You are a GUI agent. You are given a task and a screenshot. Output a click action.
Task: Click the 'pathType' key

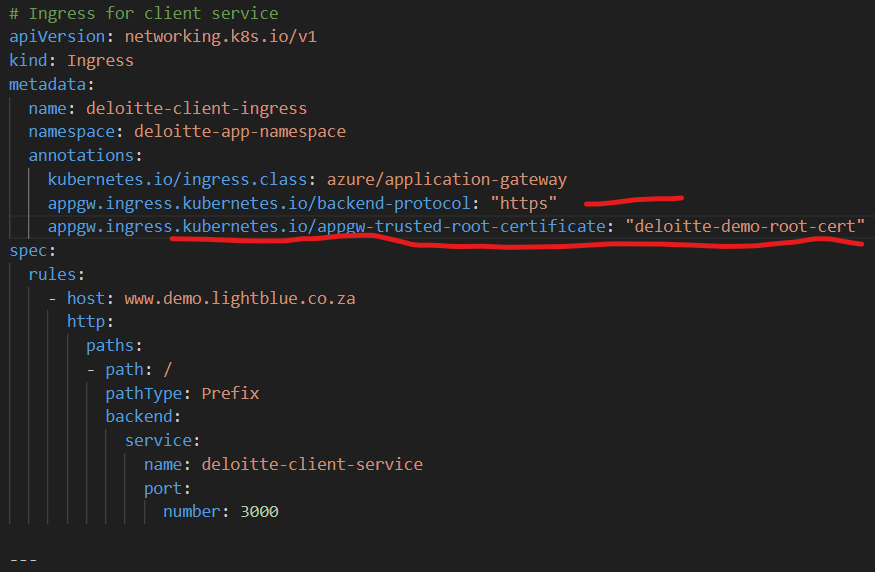pos(143,393)
